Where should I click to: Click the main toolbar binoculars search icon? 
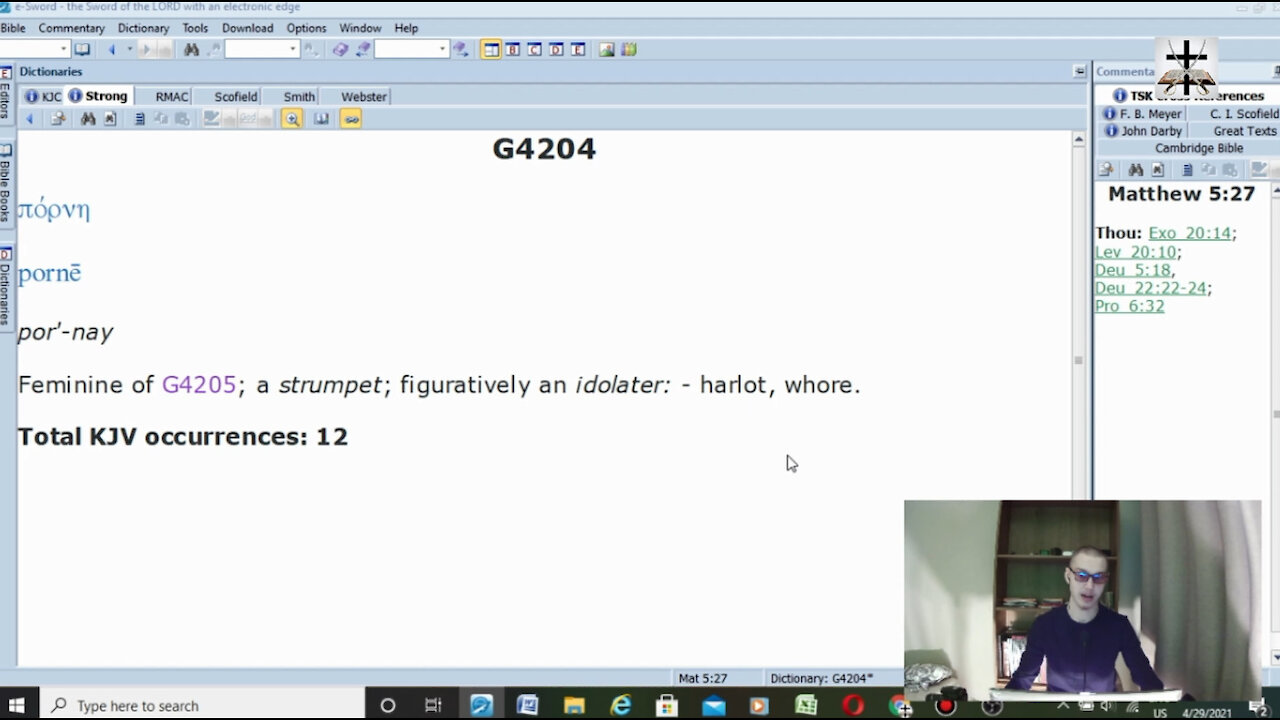coord(191,49)
